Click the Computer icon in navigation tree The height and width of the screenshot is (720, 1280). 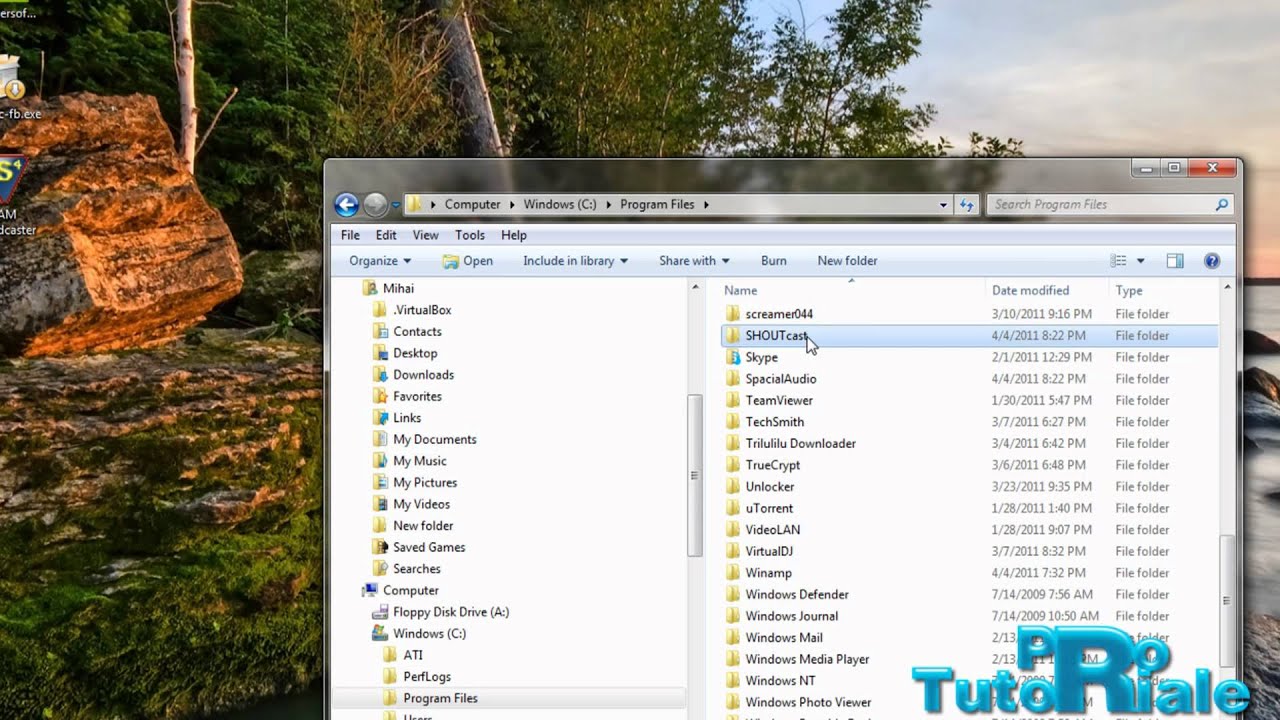370,591
